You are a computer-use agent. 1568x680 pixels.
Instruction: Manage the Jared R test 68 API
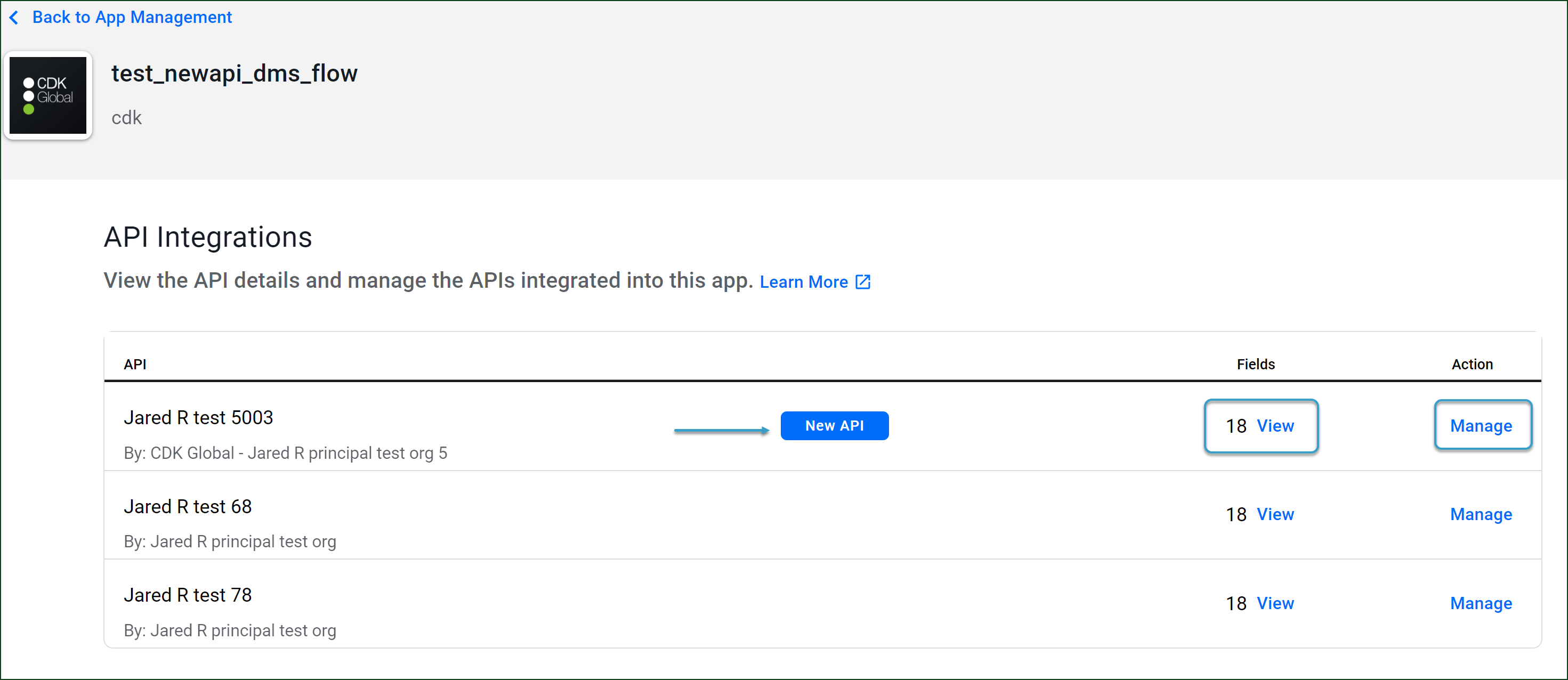pos(1481,514)
